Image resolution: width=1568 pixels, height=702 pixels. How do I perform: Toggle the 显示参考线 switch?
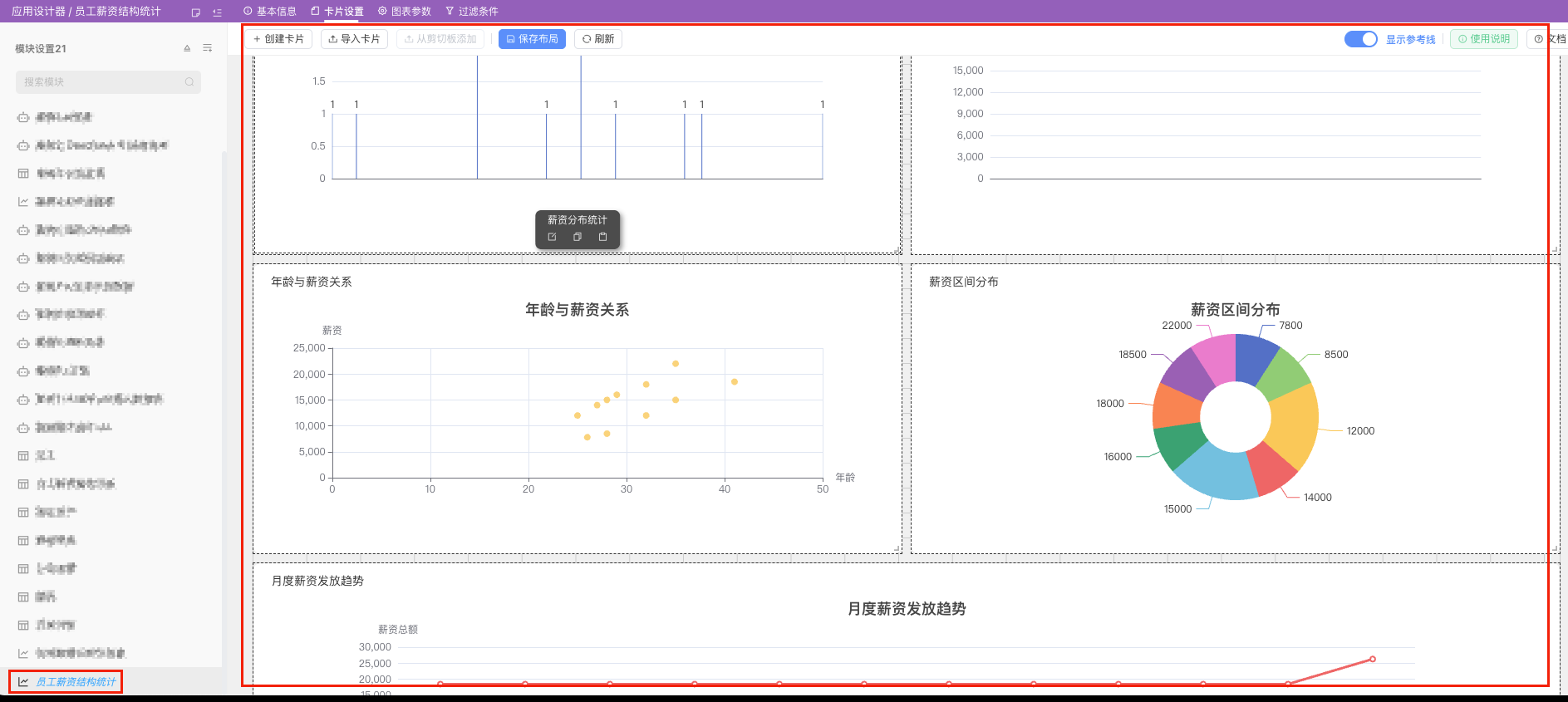1361,39
